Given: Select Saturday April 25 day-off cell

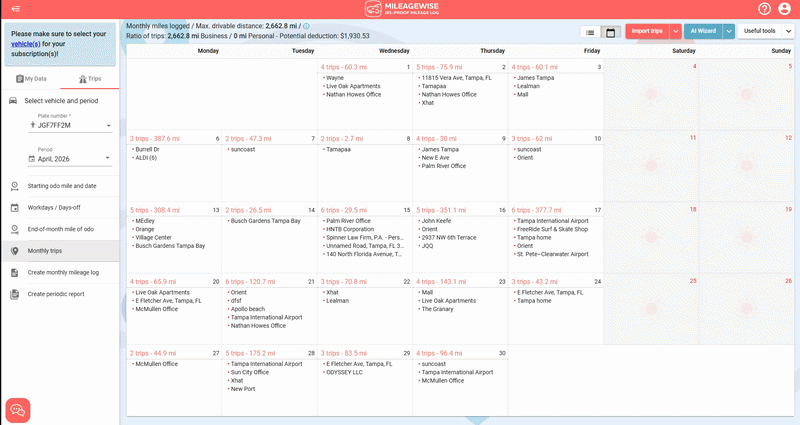Looking at the screenshot, I should click(x=651, y=309).
